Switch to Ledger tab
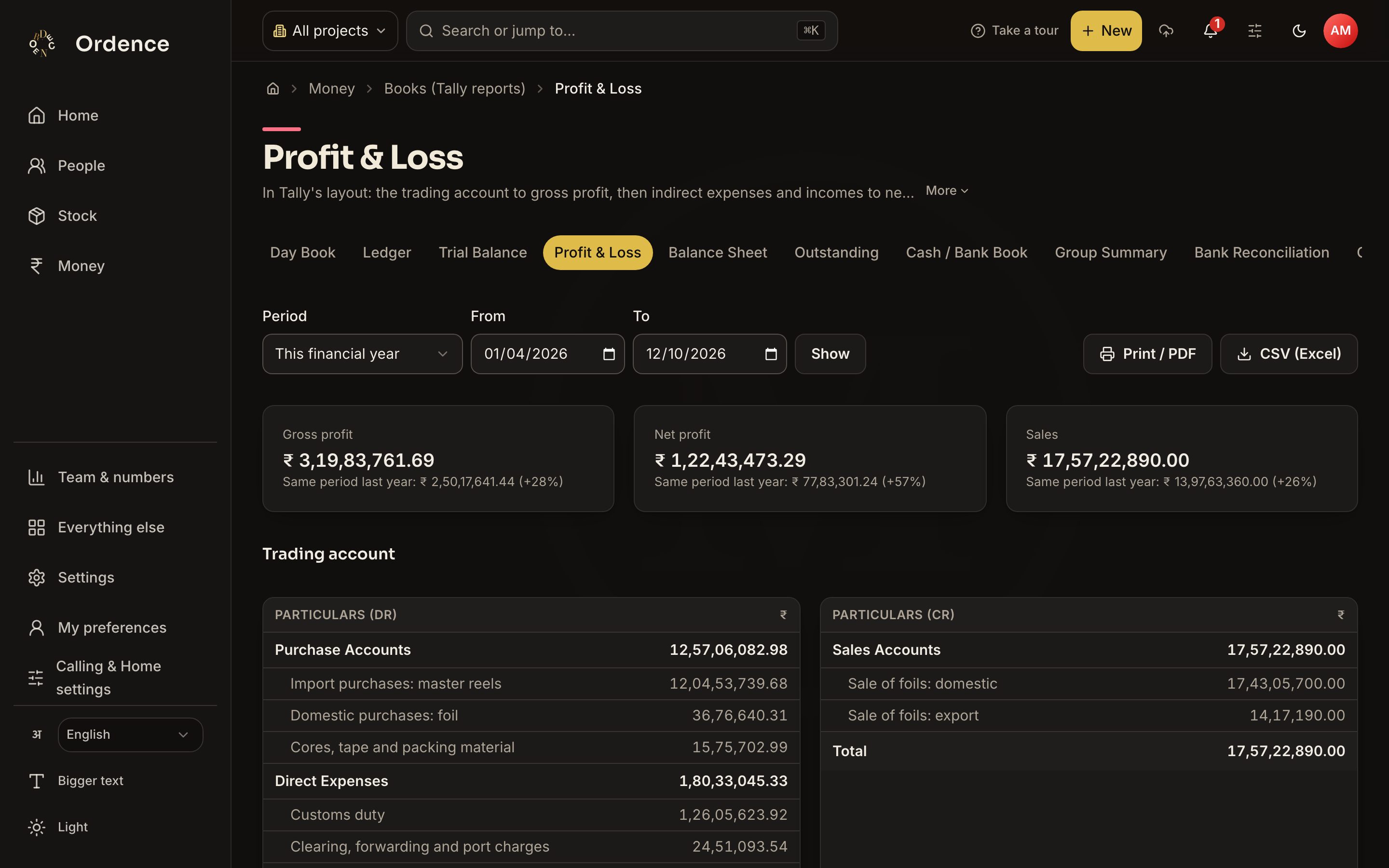The width and height of the screenshot is (1389, 868). click(x=387, y=253)
